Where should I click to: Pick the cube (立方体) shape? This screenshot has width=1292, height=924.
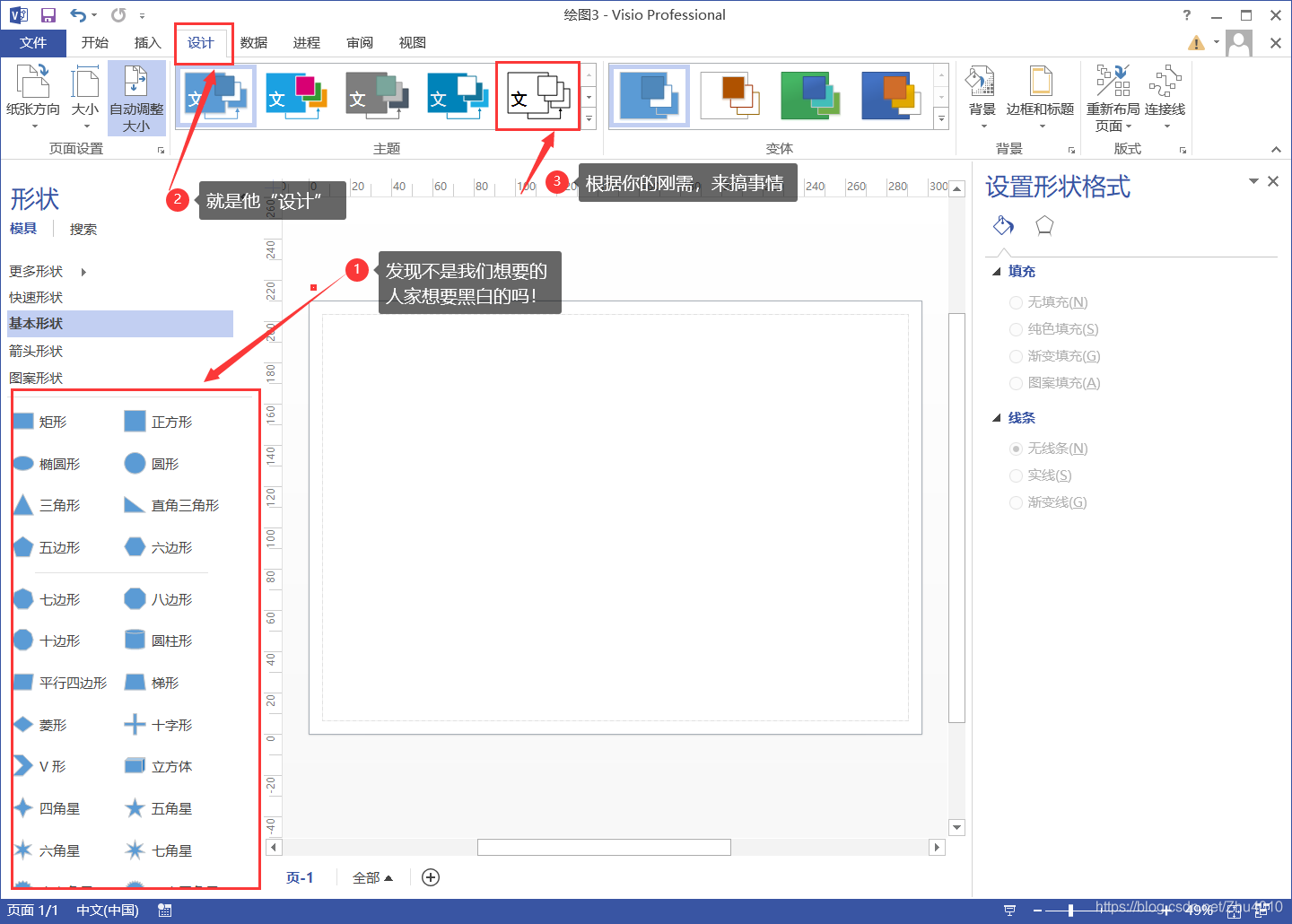(x=158, y=766)
